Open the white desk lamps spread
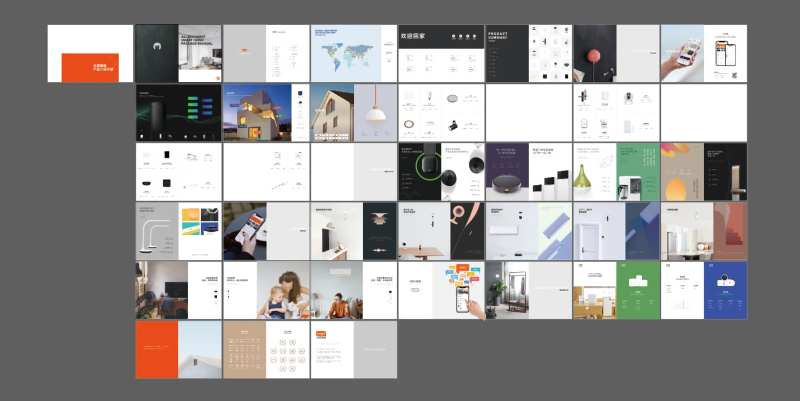 click(x=179, y=231)
